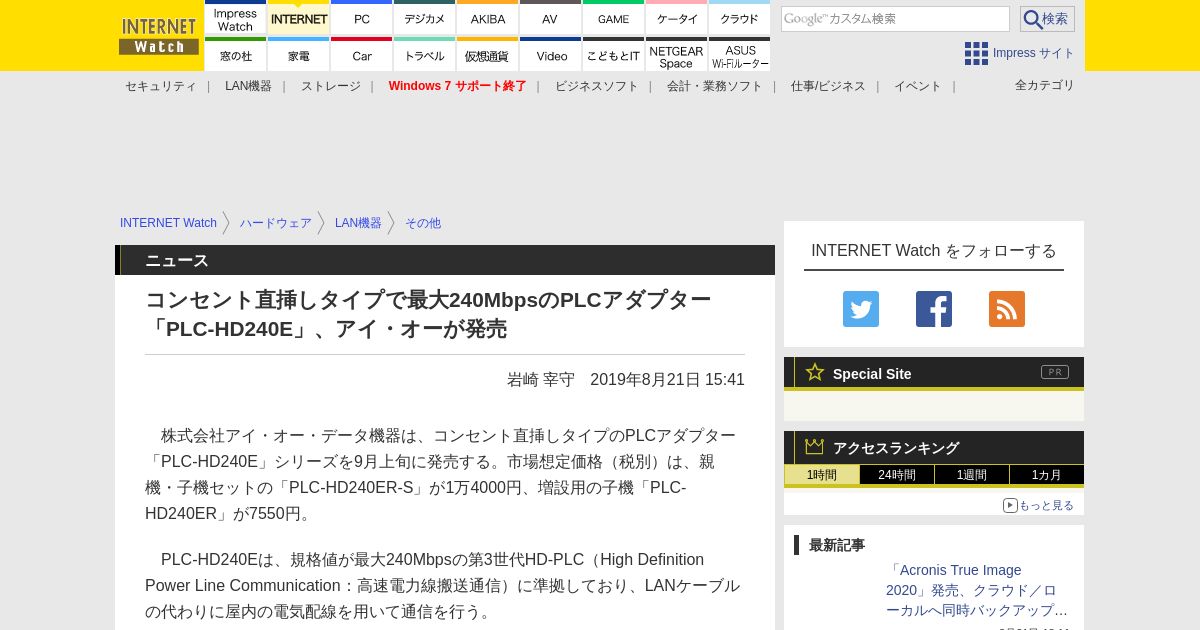Click the イベント category link
Screen dimensions: 1200x630
coord(918,86)
